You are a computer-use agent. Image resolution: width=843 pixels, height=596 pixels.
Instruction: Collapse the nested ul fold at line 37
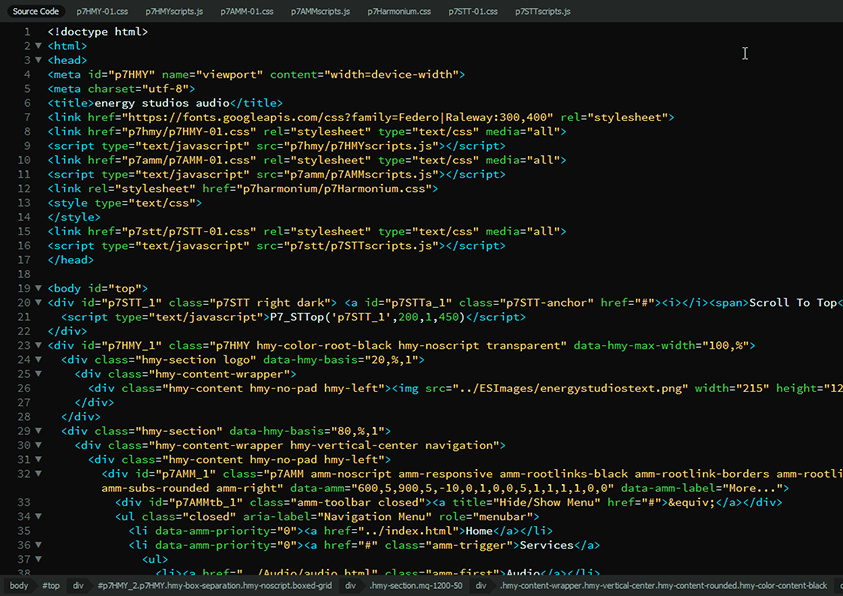pos(38,559)
